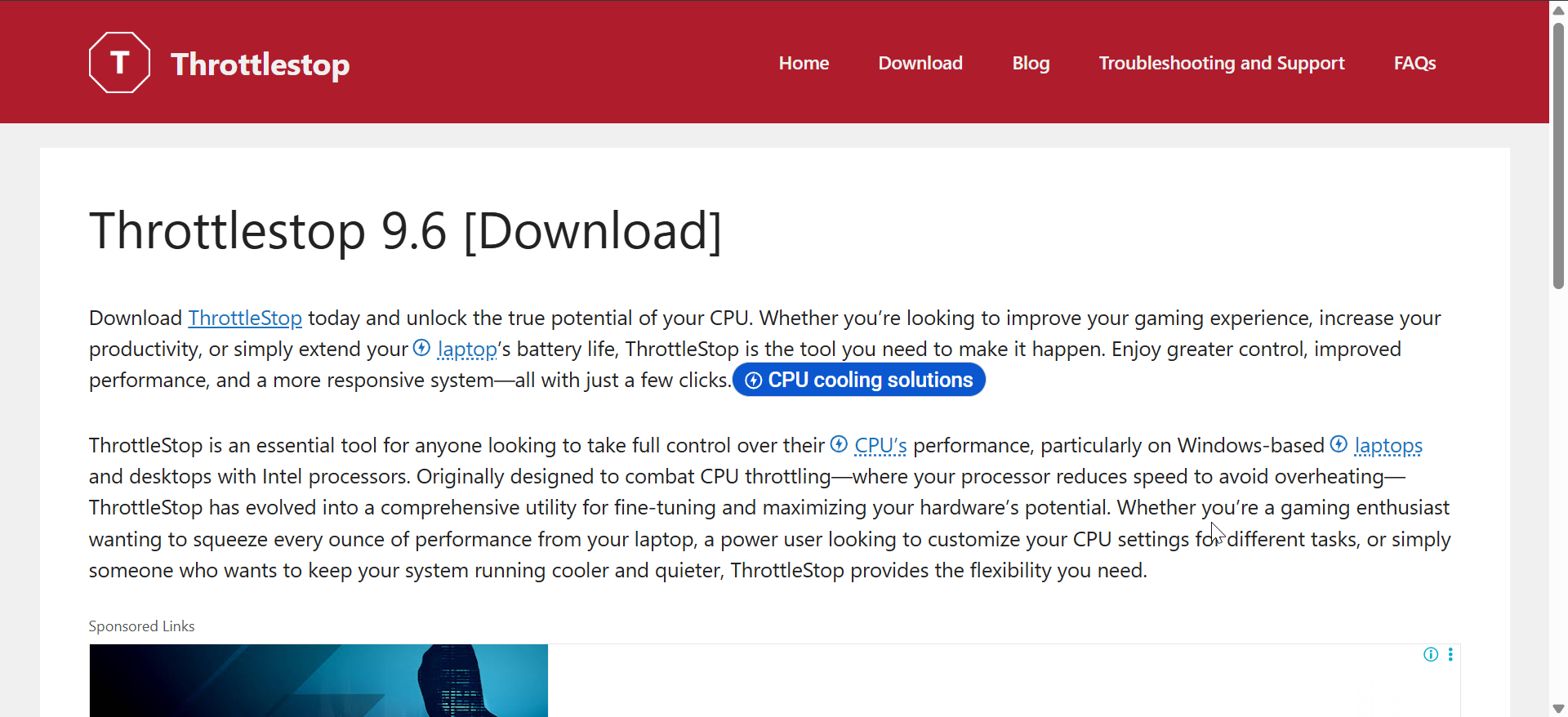1568x717 pixels.
Task: Click the lightning icon before laptop's link
Action: (421, 348)
